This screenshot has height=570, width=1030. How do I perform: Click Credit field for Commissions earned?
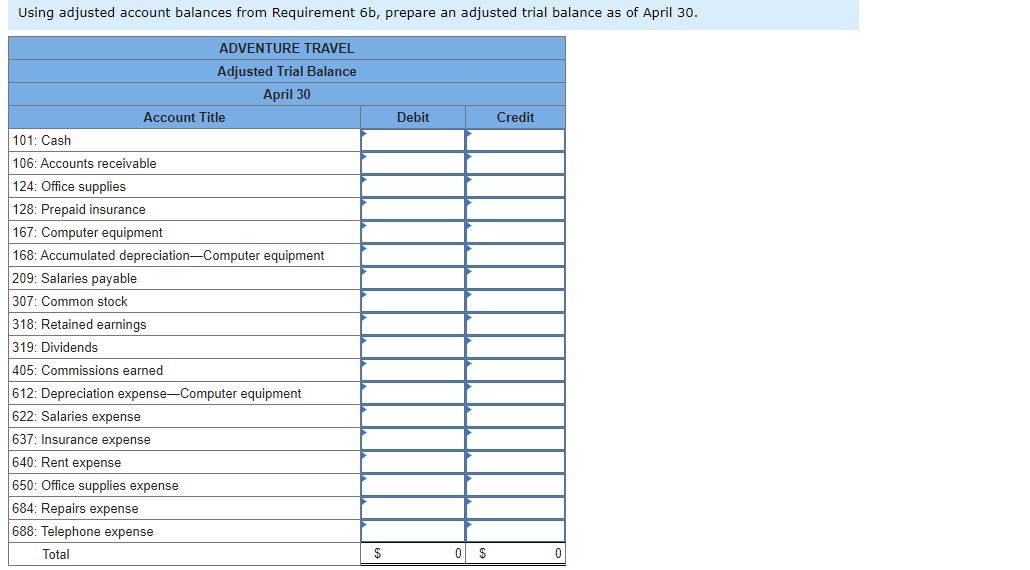(x=516, y=370)
